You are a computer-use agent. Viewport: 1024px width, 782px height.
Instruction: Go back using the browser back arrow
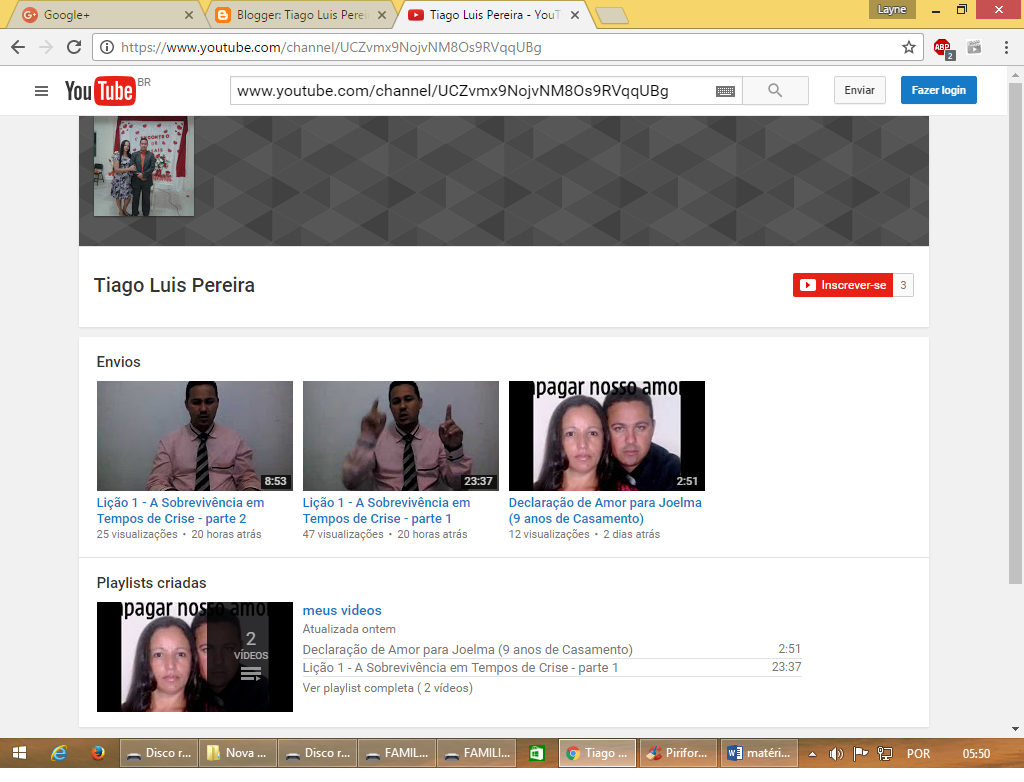[18, 47]
